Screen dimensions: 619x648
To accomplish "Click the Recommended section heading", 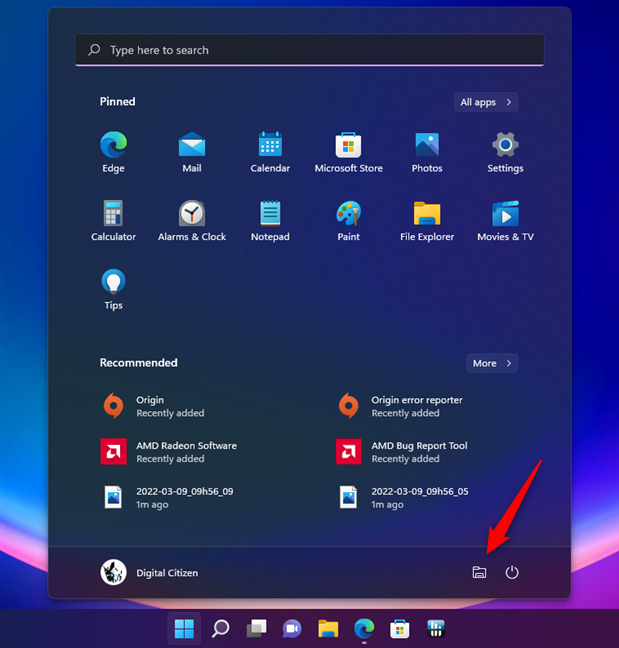I will [x=138, y=363].
